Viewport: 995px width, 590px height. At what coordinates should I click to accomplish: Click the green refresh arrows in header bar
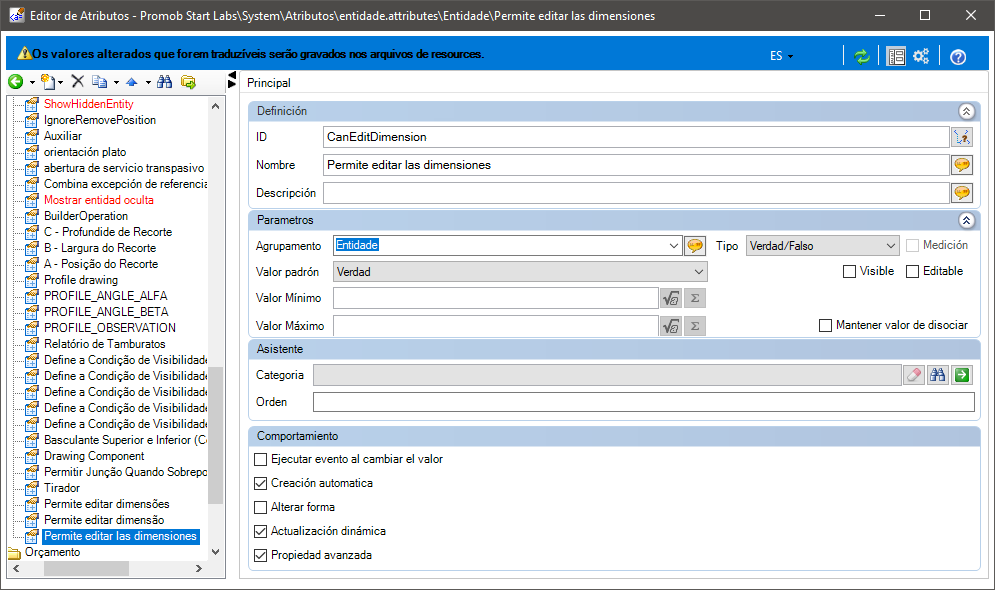click(x=862, y=56)
